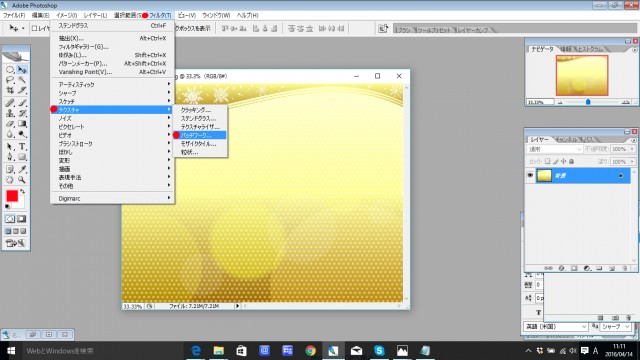Click the Jump to ImageReady icon
Screen dimensions: 640x360
[x=16, y=243]
